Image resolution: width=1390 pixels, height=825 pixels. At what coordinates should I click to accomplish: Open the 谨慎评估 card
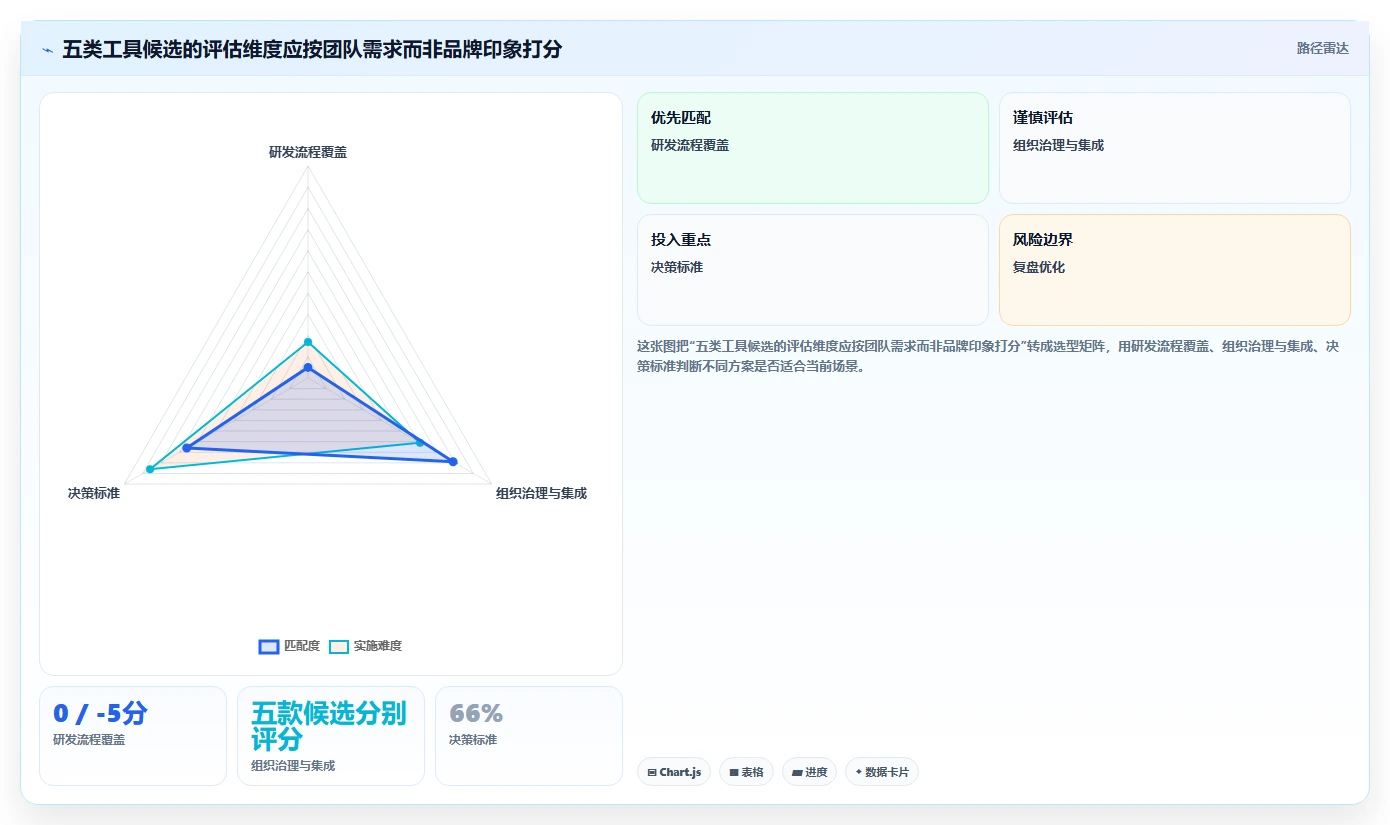tap(1175, 148)
